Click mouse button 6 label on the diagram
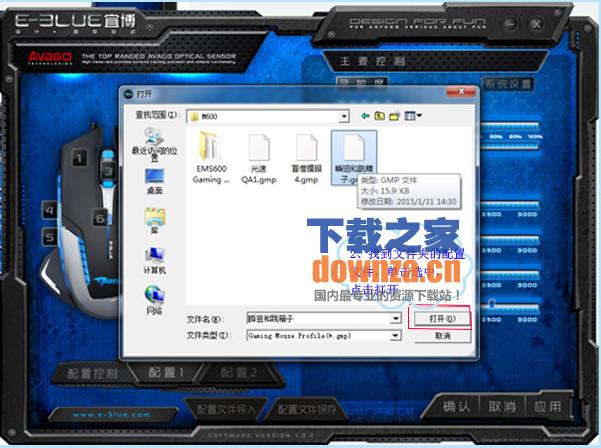 (x=100, y=218)
